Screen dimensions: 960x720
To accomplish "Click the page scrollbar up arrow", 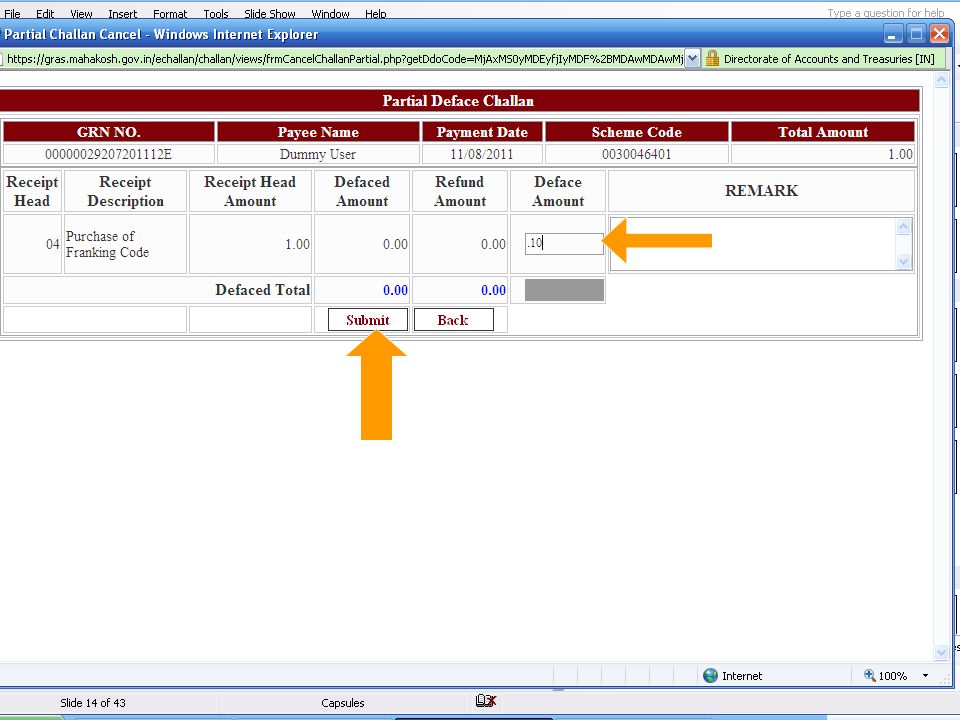I will click(941, 80).
